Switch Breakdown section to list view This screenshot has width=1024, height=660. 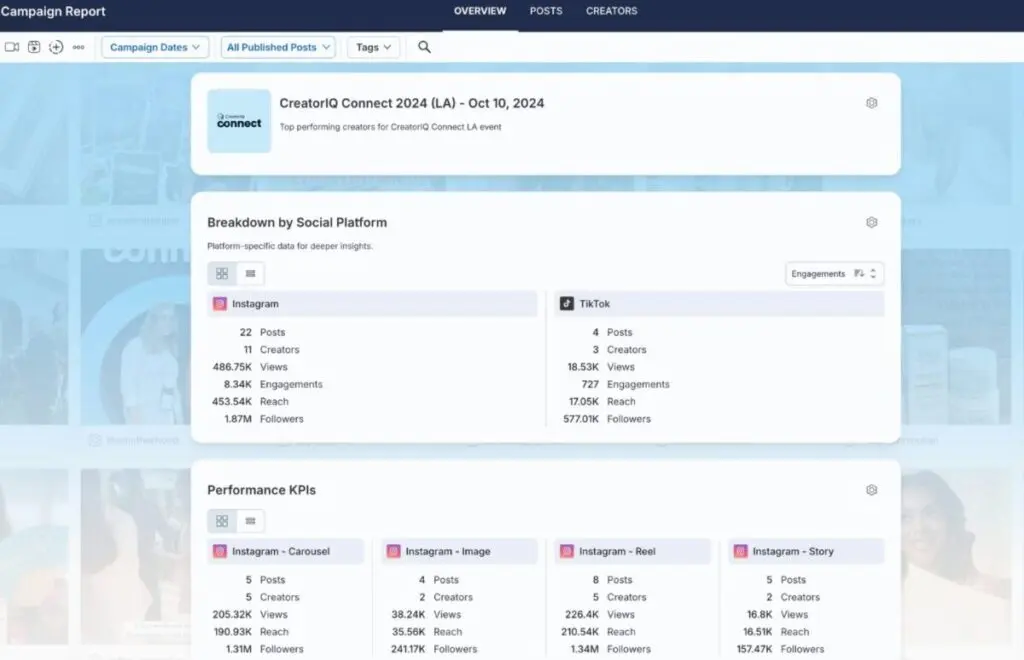[250, 273]
